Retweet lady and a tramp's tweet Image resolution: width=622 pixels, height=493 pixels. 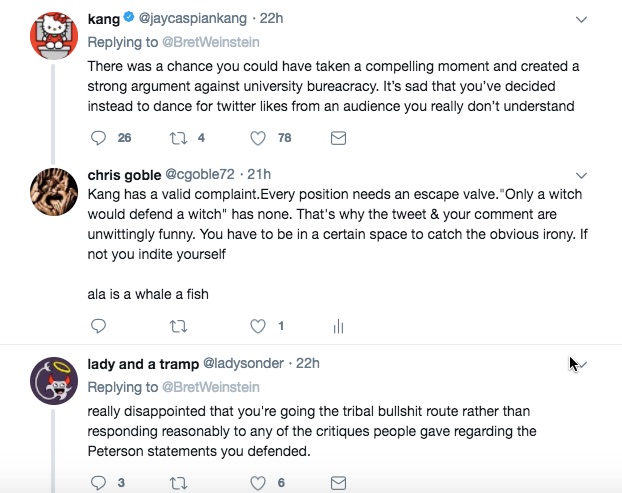point(178,483)
